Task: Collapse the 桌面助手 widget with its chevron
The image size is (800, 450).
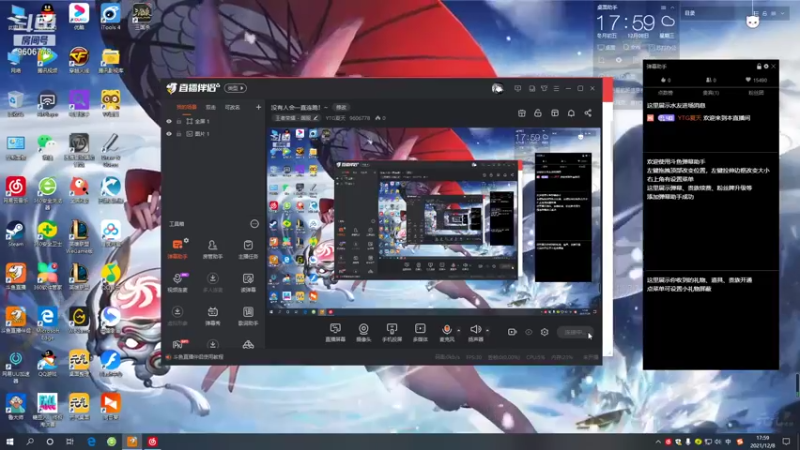Action: [x=672, y=8]
